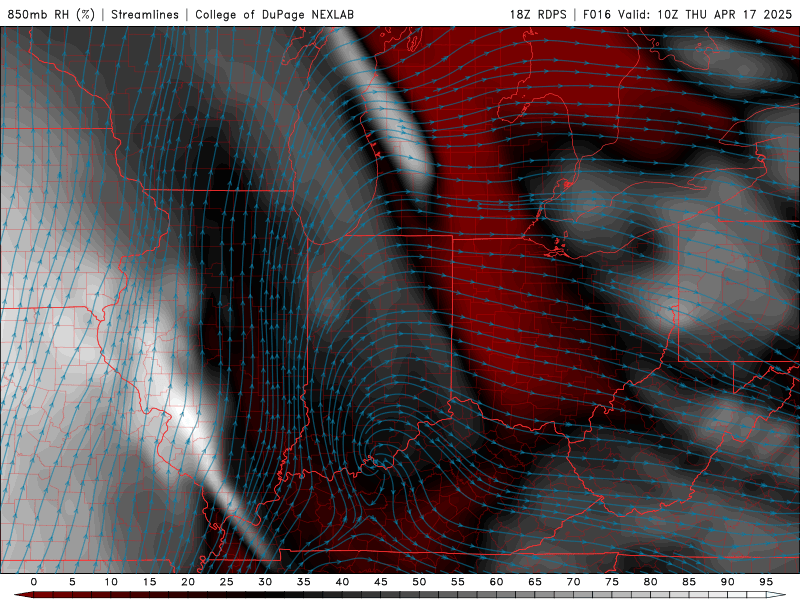The height and width of the screenshot is (600, 800).
Task: Click 'Valid: 10Z THU APR 17 2025'
Action: pyautogui.click(x=705, y=14)
